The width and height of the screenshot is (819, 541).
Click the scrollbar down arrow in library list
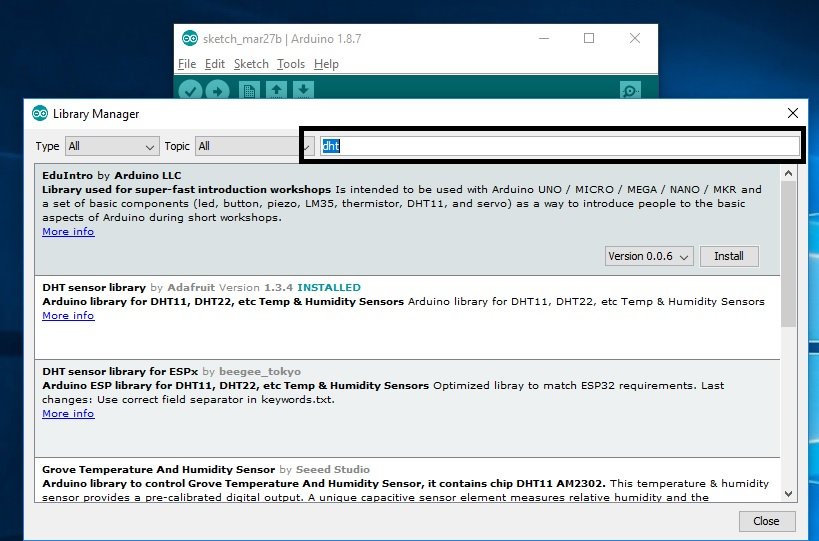coord(789,493)
